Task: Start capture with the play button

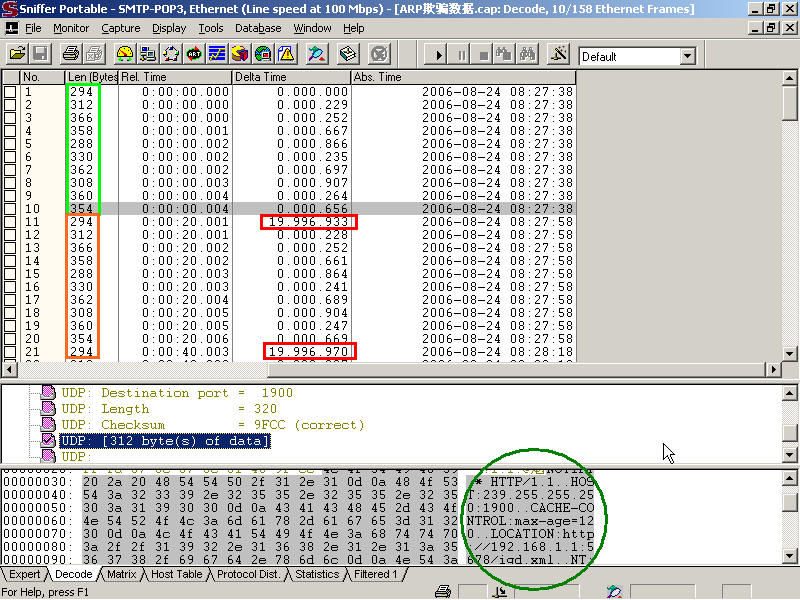Action: [438, 54]
